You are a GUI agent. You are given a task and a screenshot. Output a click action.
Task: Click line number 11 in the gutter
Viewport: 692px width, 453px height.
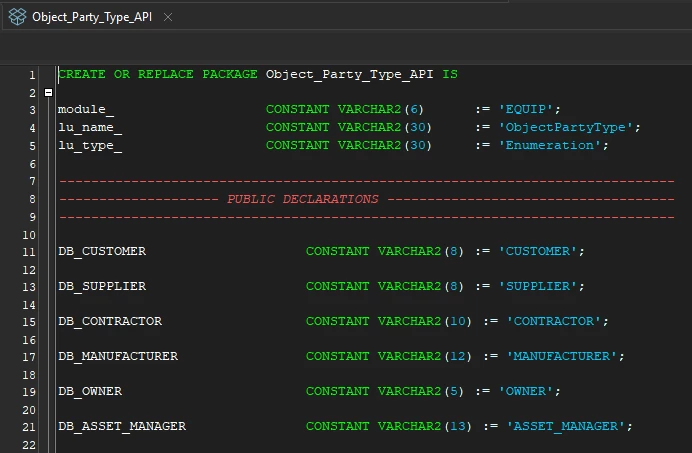[29, 252]
